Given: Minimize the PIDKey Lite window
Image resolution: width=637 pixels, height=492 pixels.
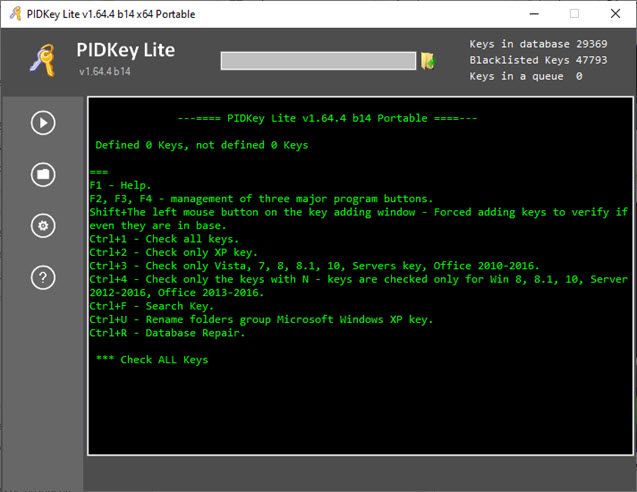Looking at the screenshot, I should 534,14.
